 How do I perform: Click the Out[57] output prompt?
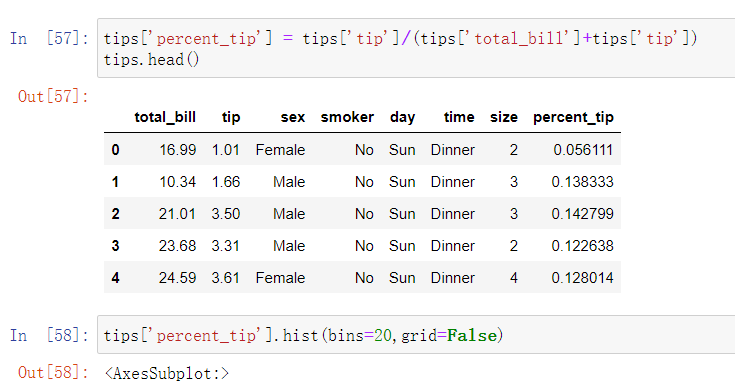(53, 97)
